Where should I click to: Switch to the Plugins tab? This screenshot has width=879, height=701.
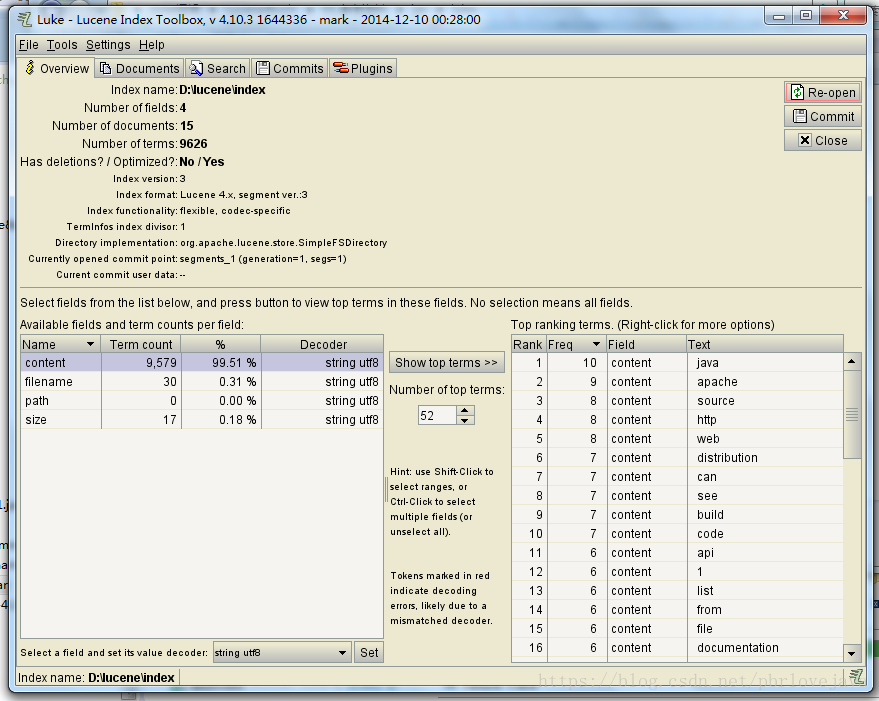click(363, 68)
